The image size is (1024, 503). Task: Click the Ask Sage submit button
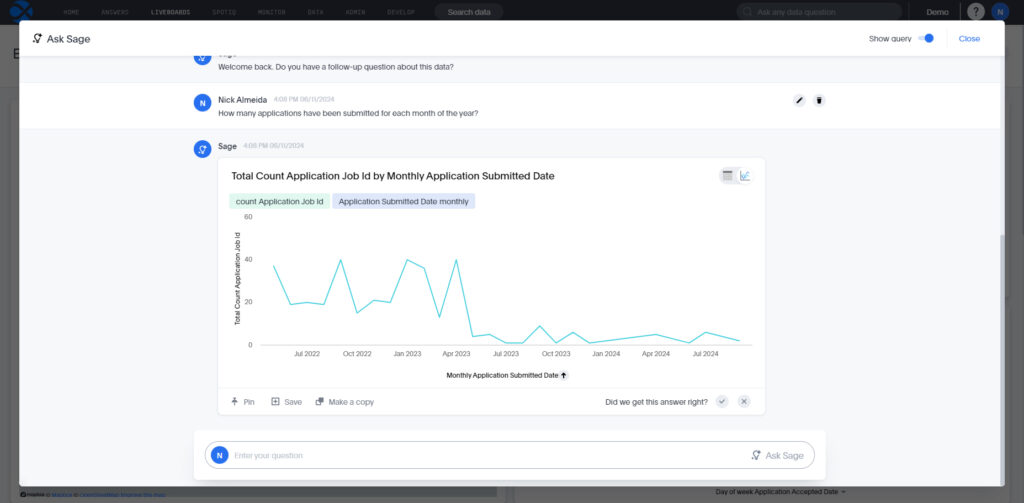(x=778, y=455)
